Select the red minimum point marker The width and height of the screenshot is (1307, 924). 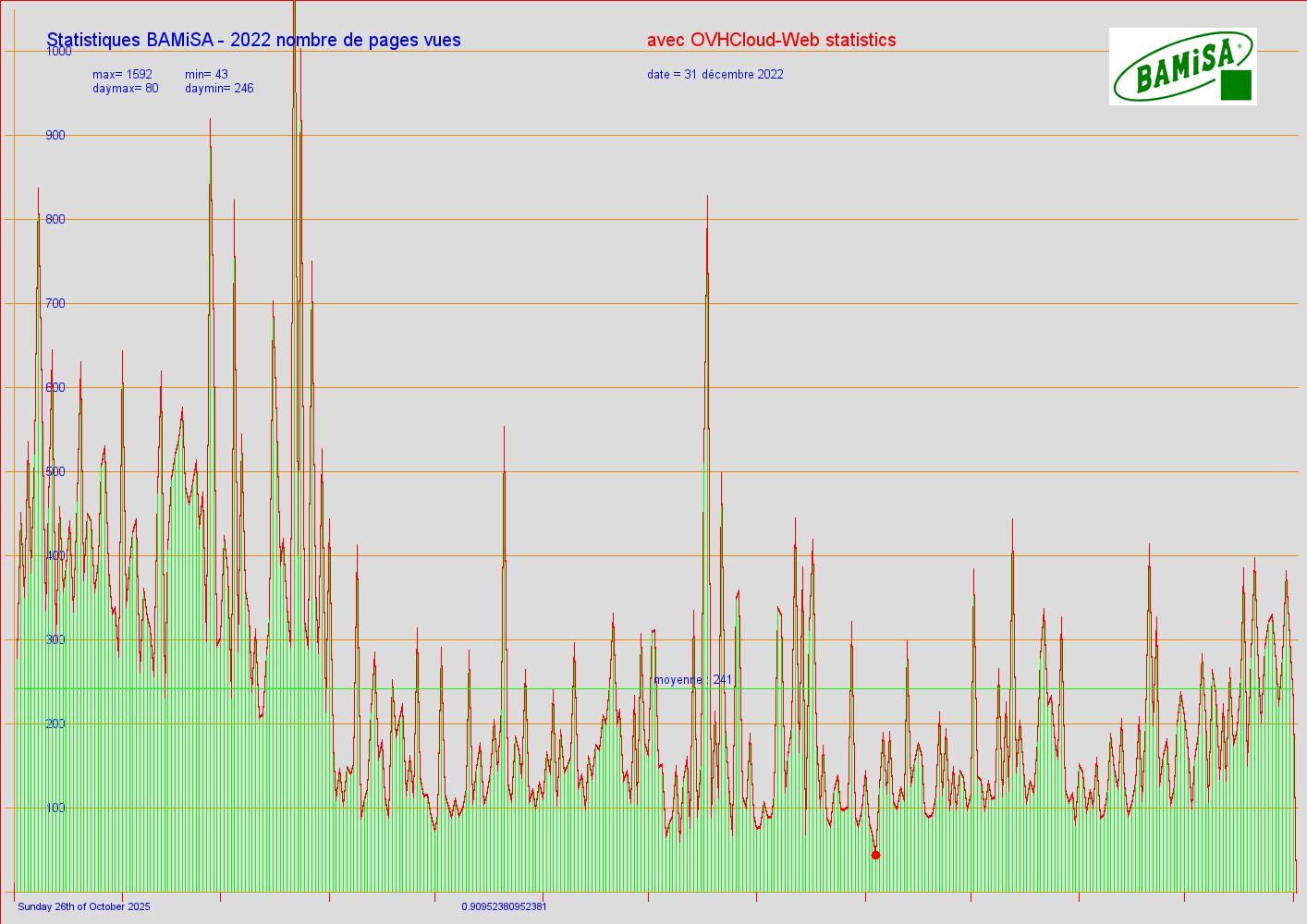875,855
